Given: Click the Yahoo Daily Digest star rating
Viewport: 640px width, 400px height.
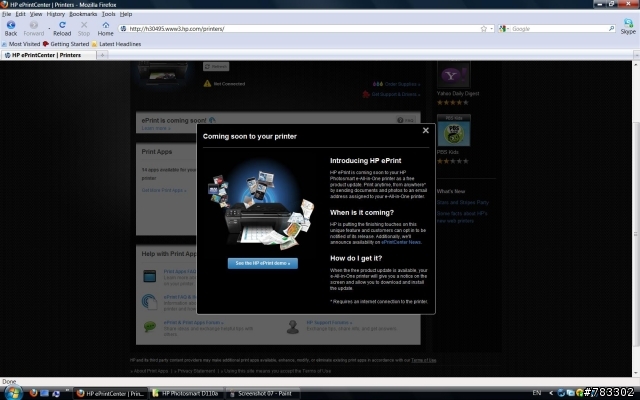Looking at the screenshot, I should 453,102.
